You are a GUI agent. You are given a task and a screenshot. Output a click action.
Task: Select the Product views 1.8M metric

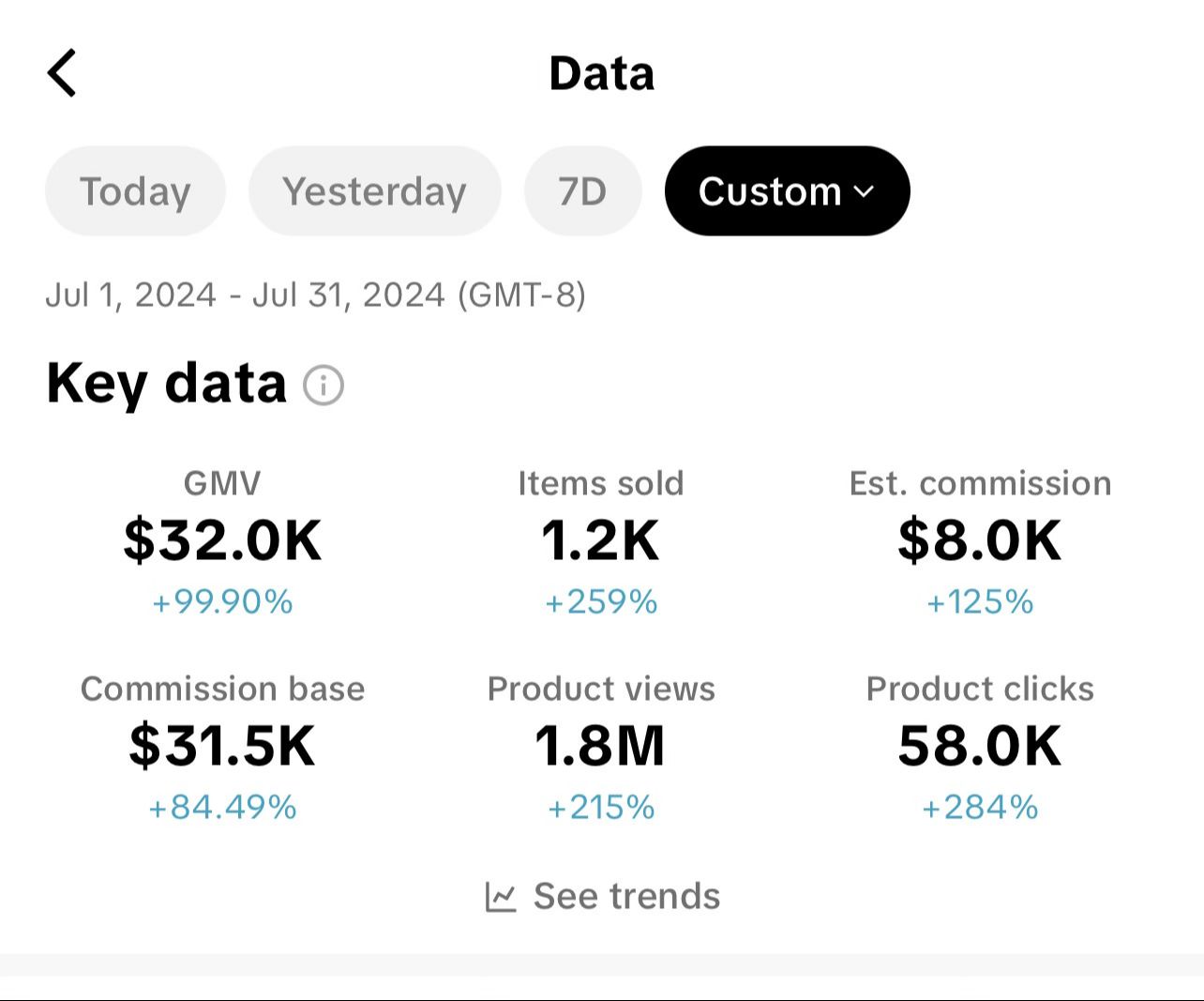[x=601, y=746]
